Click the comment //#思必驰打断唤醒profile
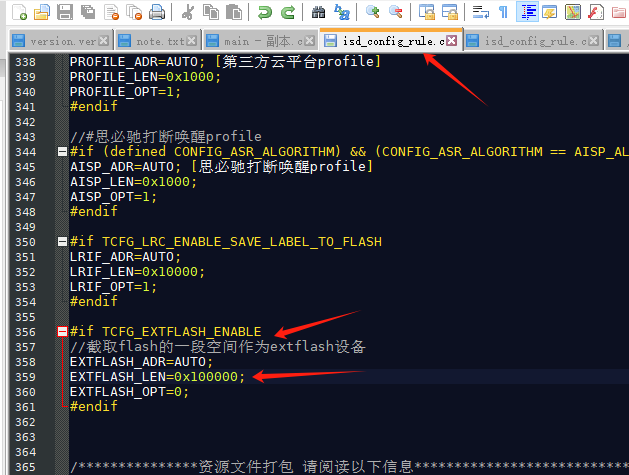Viewport: 629px width, 475px height. 166,137
